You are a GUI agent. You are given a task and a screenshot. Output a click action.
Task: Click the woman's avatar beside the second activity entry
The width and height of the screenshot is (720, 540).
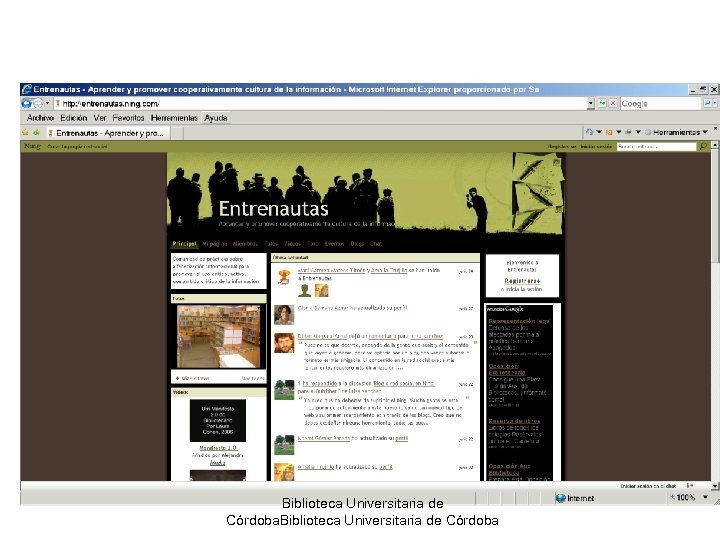(x=284, y=315)
